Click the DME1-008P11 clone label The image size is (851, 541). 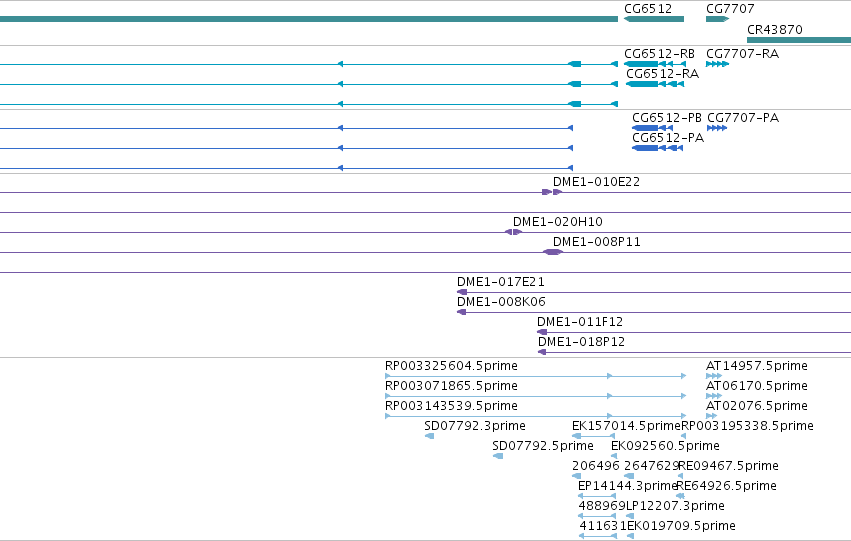pos(596,242)
